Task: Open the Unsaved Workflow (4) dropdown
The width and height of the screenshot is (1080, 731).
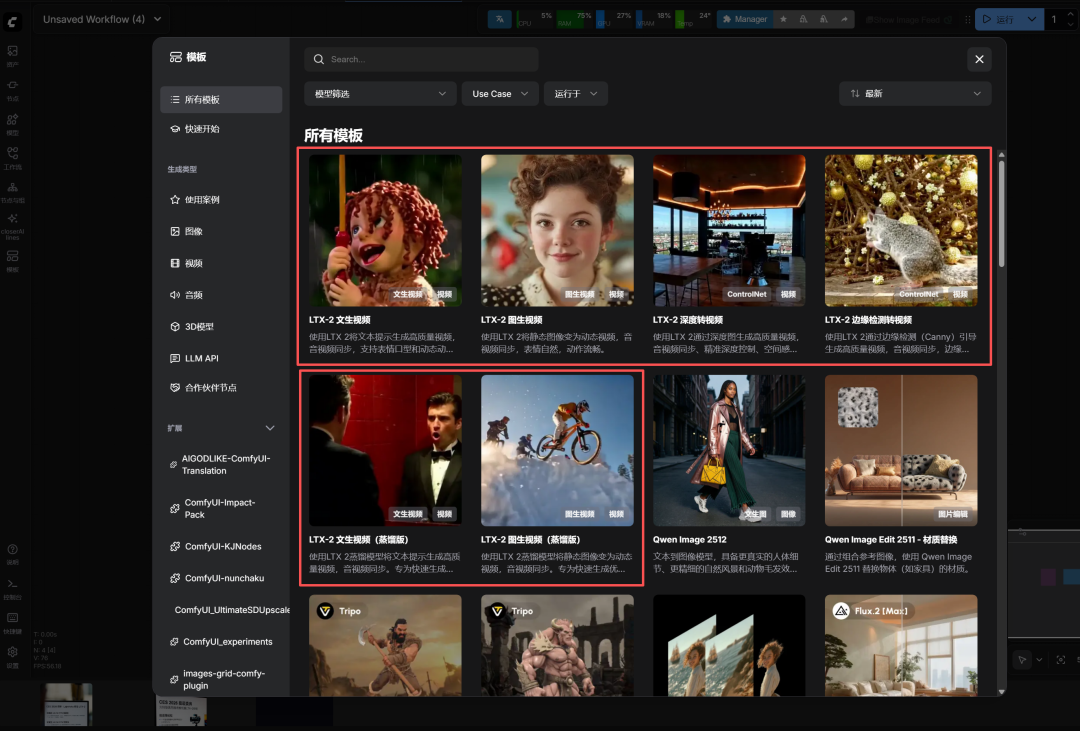Action: point(102,19)
